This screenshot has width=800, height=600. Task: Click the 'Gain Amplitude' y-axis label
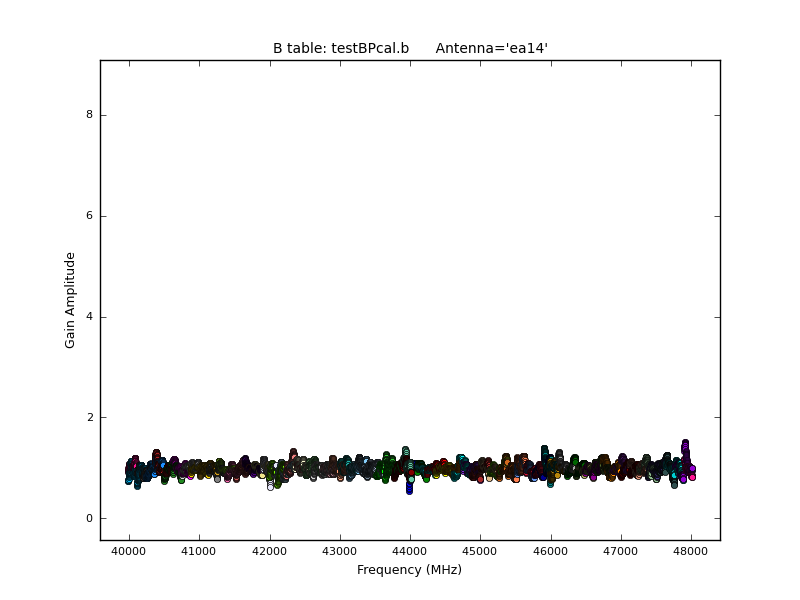coord(71,300)
